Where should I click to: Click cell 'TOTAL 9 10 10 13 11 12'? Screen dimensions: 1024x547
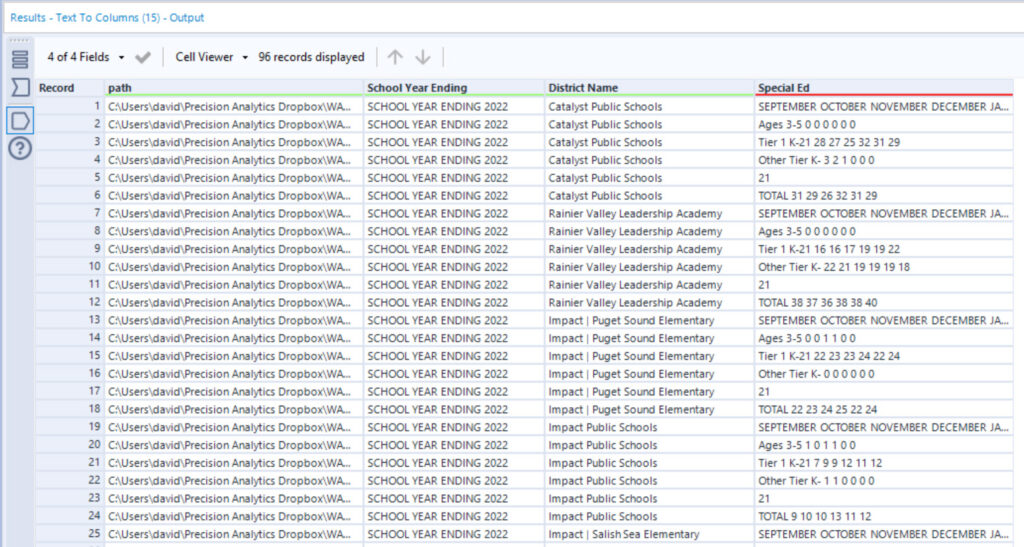point(884,516)
